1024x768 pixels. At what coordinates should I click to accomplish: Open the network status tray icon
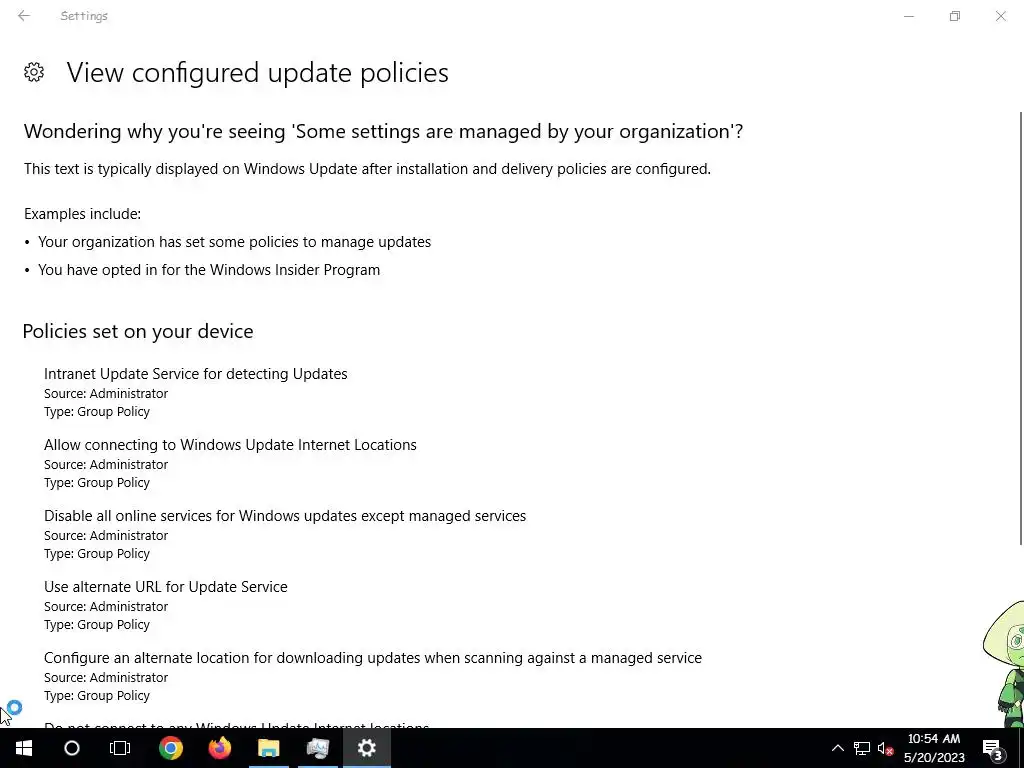tap(861, 748)
